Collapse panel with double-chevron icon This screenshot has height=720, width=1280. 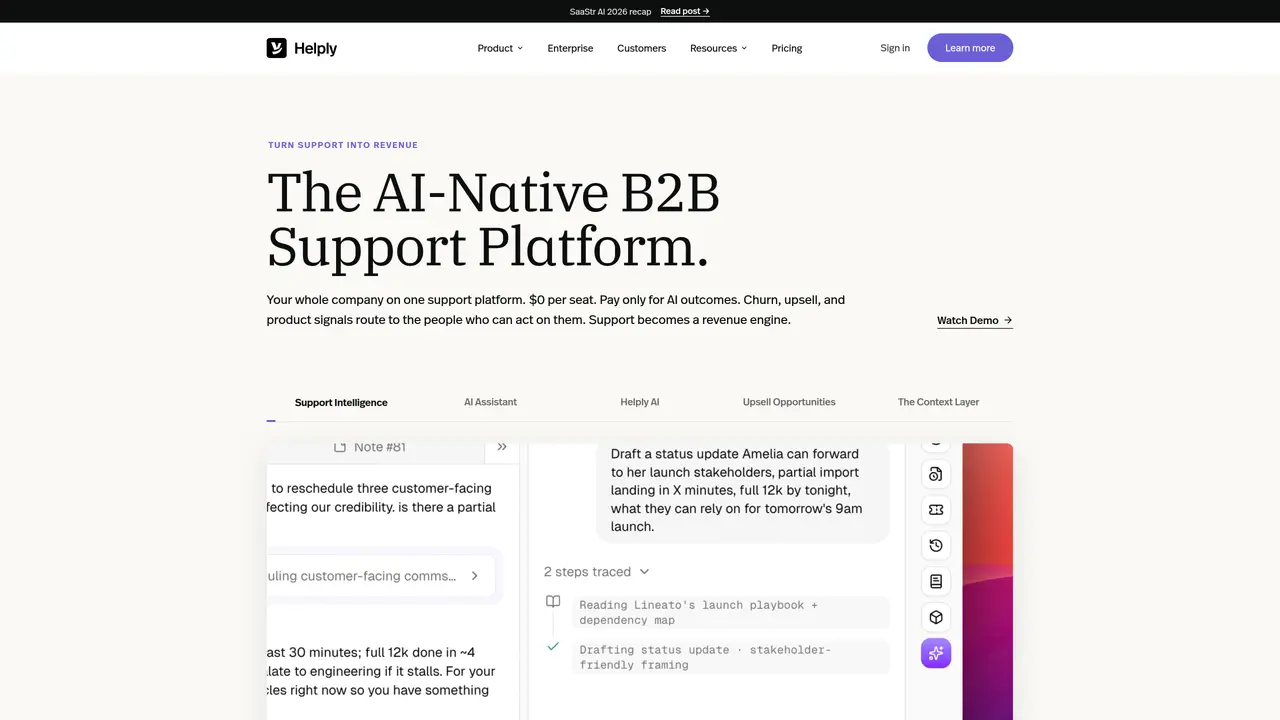(502, 447)
